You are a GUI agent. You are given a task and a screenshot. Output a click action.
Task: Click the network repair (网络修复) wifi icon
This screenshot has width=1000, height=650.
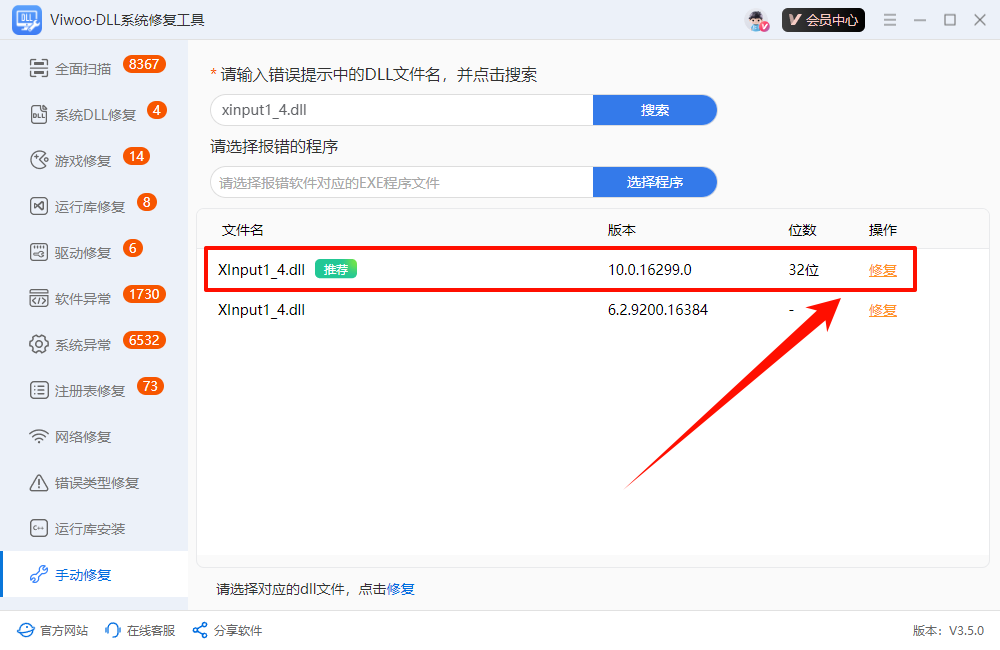pos(39,437)
